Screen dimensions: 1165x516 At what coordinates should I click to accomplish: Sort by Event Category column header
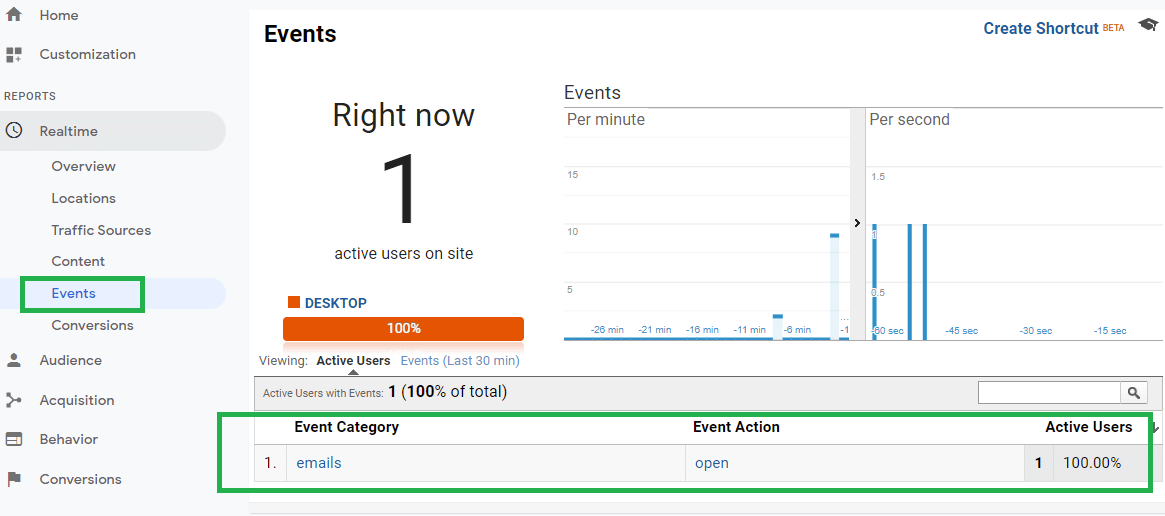coord(346,427)
